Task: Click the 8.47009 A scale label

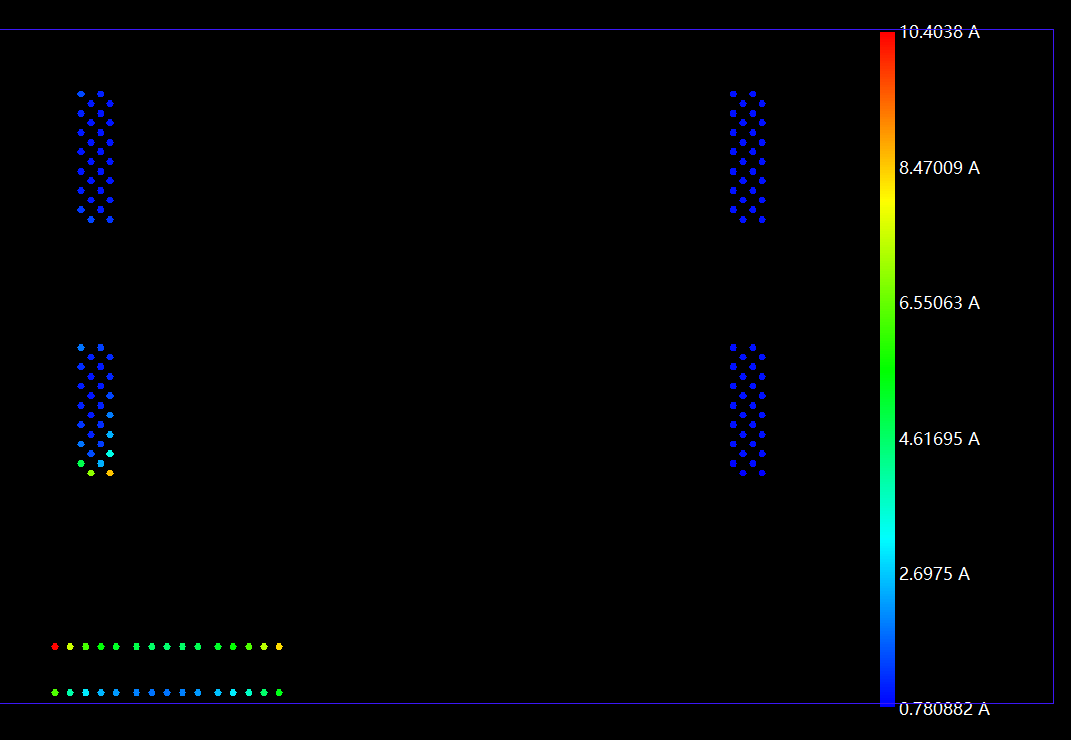Action: [938, 168]
